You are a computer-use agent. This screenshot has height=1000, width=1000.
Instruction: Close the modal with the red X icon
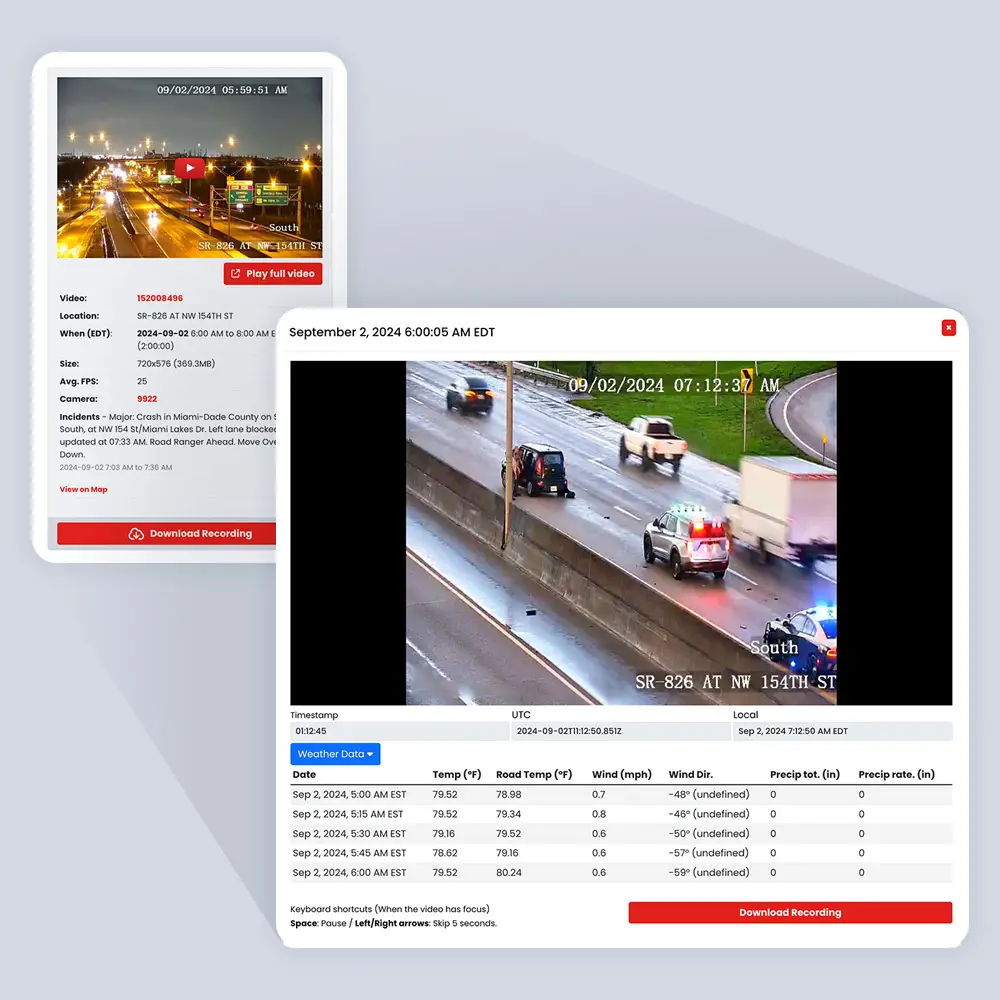click(948, 328)
